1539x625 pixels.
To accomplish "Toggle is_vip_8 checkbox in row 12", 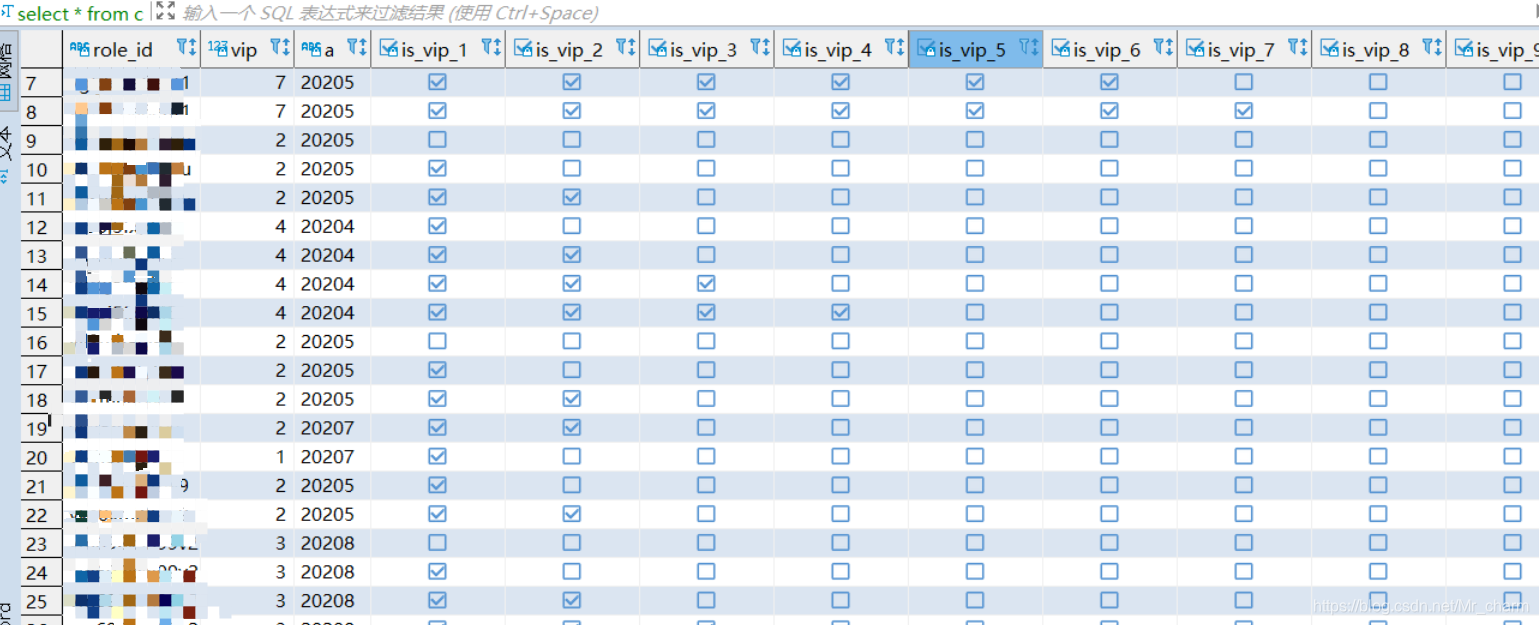I will coord(1378,226).
